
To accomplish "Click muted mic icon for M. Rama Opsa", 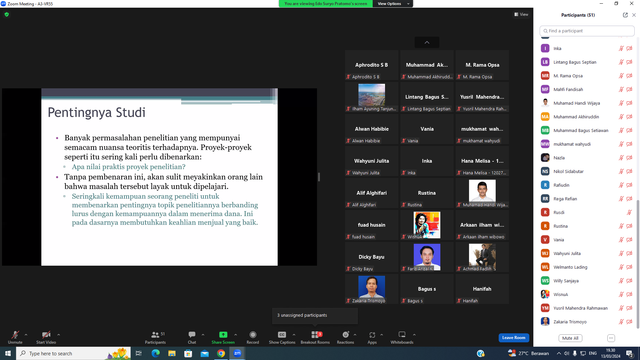I will [x=621, y=76].
